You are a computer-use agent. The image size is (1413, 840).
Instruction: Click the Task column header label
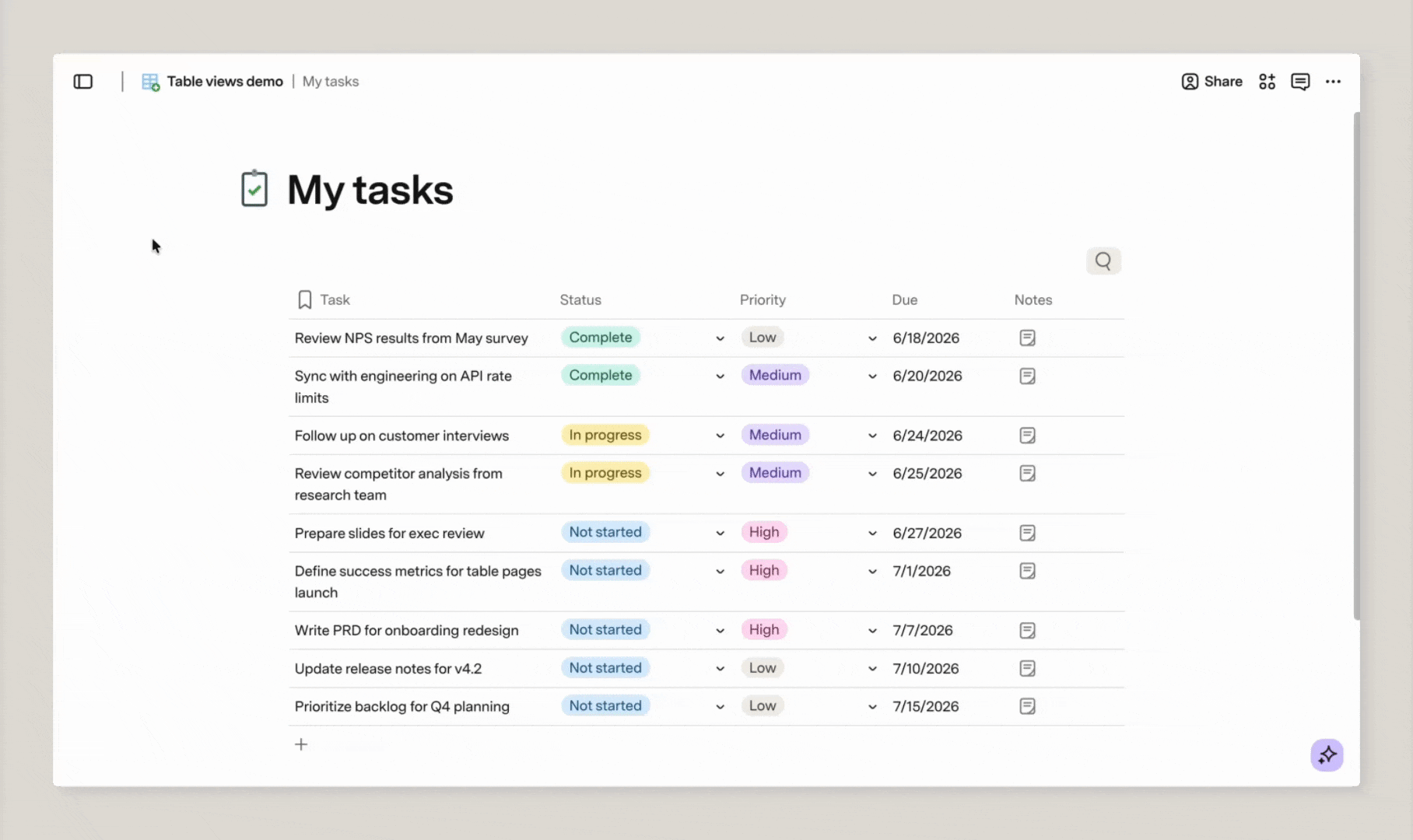pyautogui.click(x=335, y=300)
